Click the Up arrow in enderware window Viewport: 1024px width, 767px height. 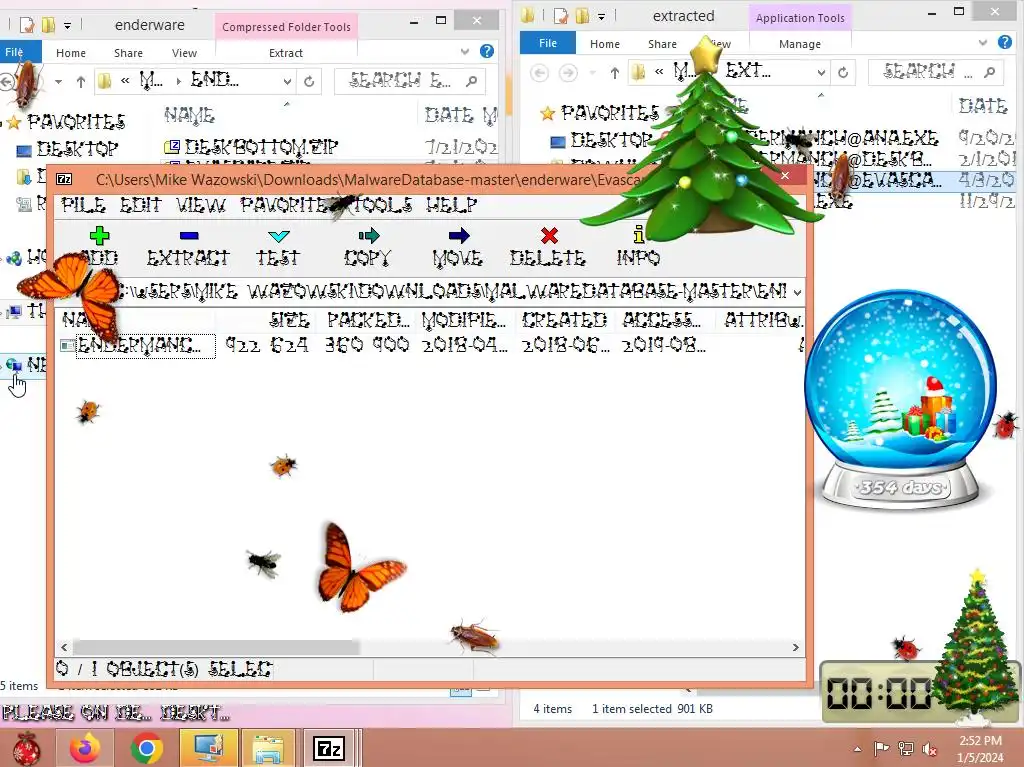(80, 82)
